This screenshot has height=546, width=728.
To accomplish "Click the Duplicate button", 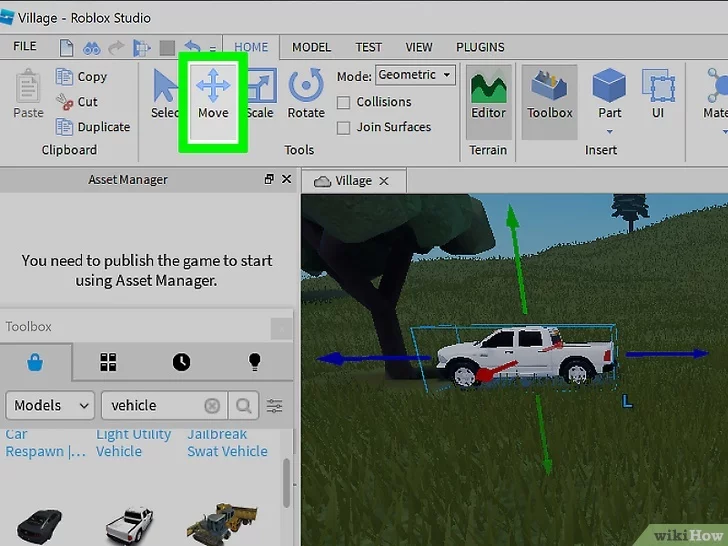I will 94,127.
